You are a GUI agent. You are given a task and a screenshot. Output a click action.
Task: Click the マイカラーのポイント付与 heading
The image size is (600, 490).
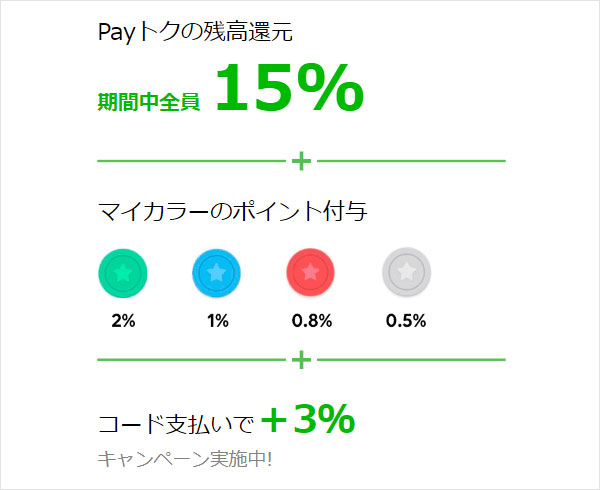(233, 211)
